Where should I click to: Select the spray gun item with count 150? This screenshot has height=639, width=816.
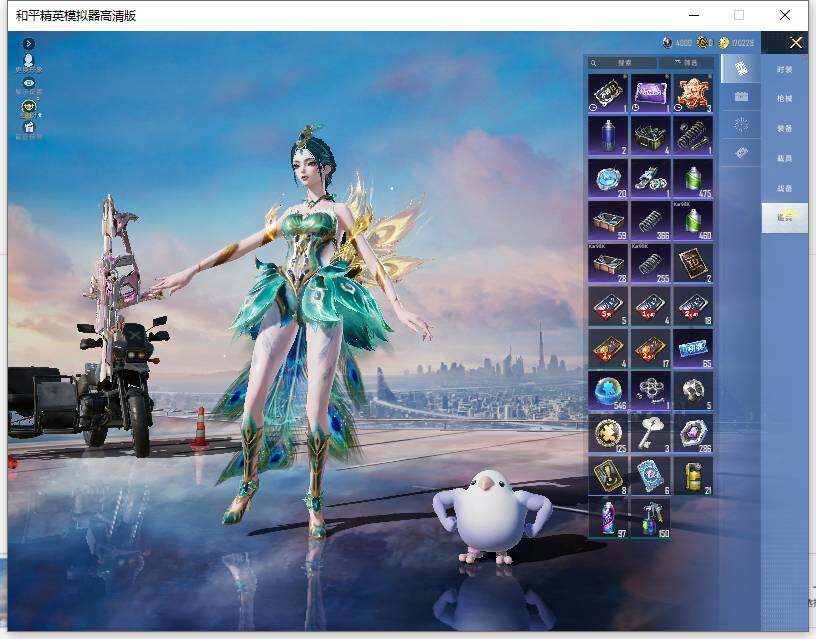point(651,519)
